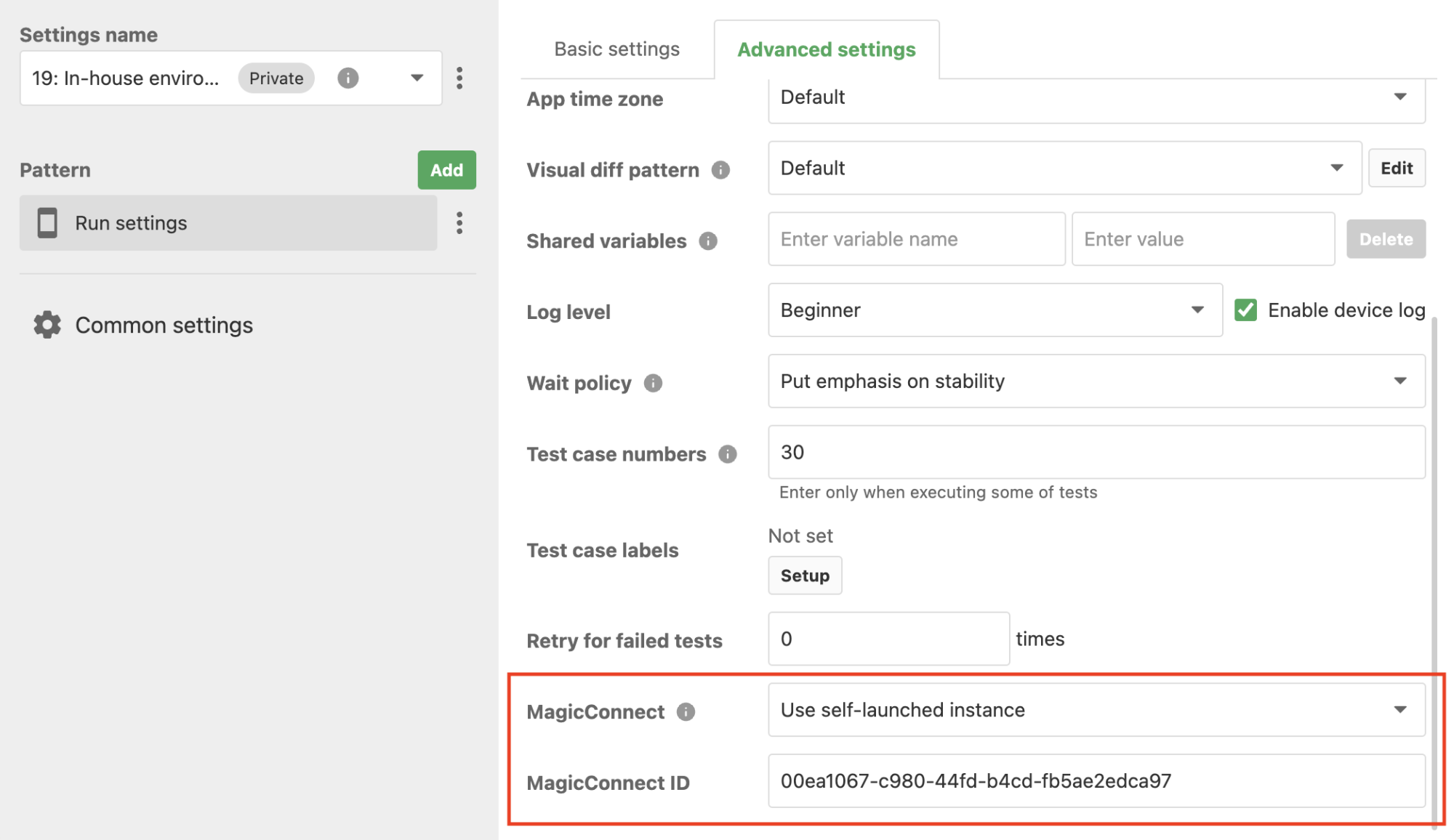This screenshot has width=1454, height=840.
Task: Open the Log level dropdown
Action: (x=994, y=310)
